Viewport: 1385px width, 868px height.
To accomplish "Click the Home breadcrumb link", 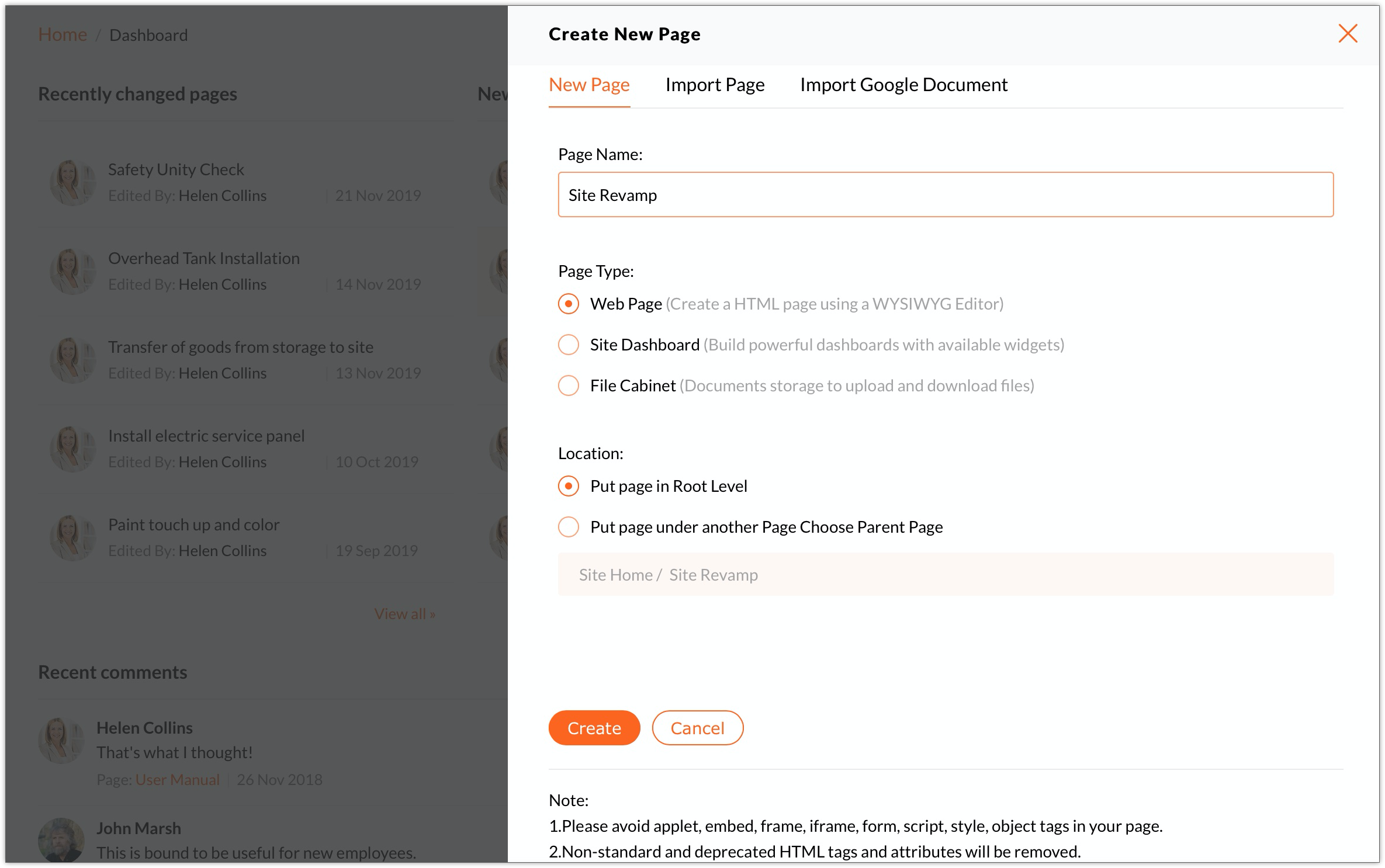I will (63, 35).
